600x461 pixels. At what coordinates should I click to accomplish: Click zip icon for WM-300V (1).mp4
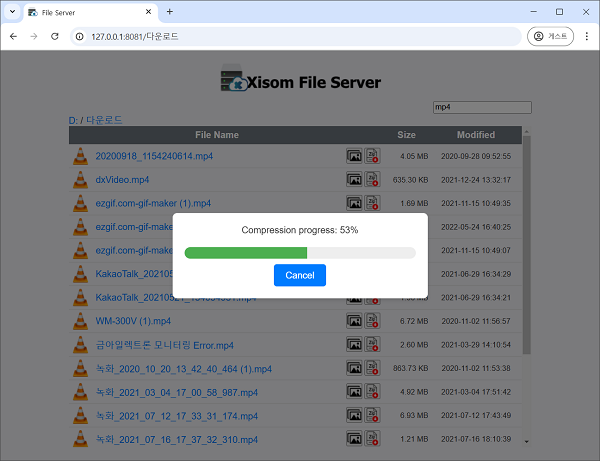372,321
